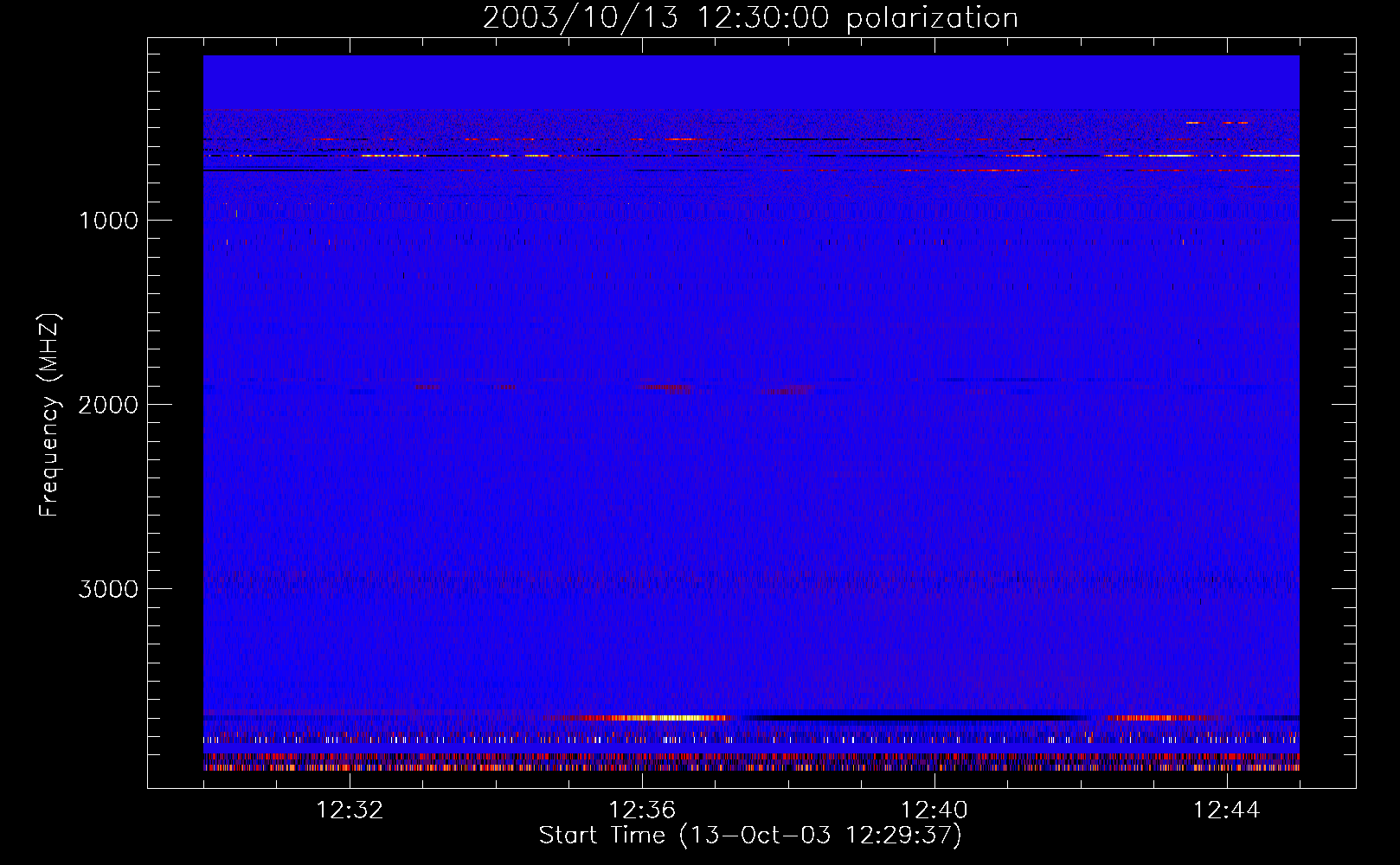Click the 'Start Time (13-Oct-03 12:29:37)' axis label

coord(750,836)
